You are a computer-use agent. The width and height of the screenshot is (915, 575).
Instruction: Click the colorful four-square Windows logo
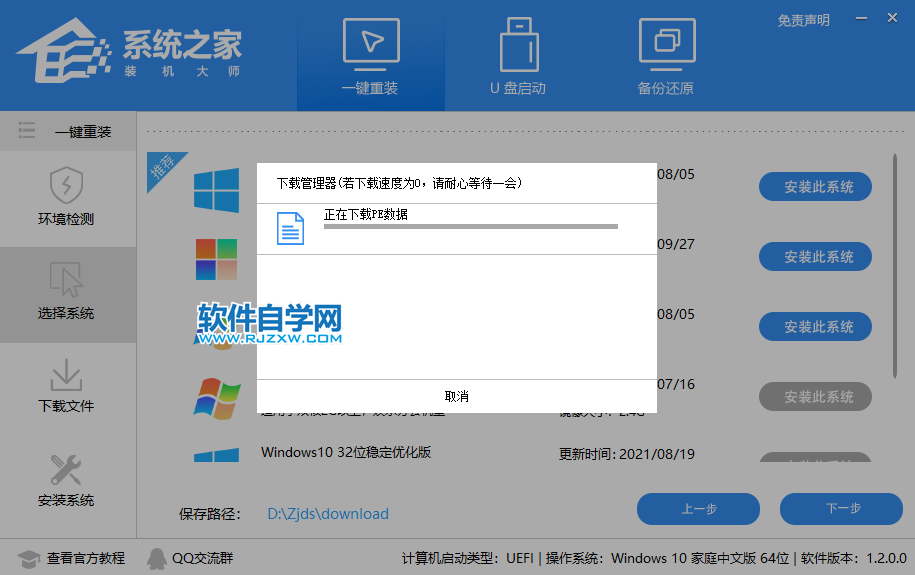216,260
